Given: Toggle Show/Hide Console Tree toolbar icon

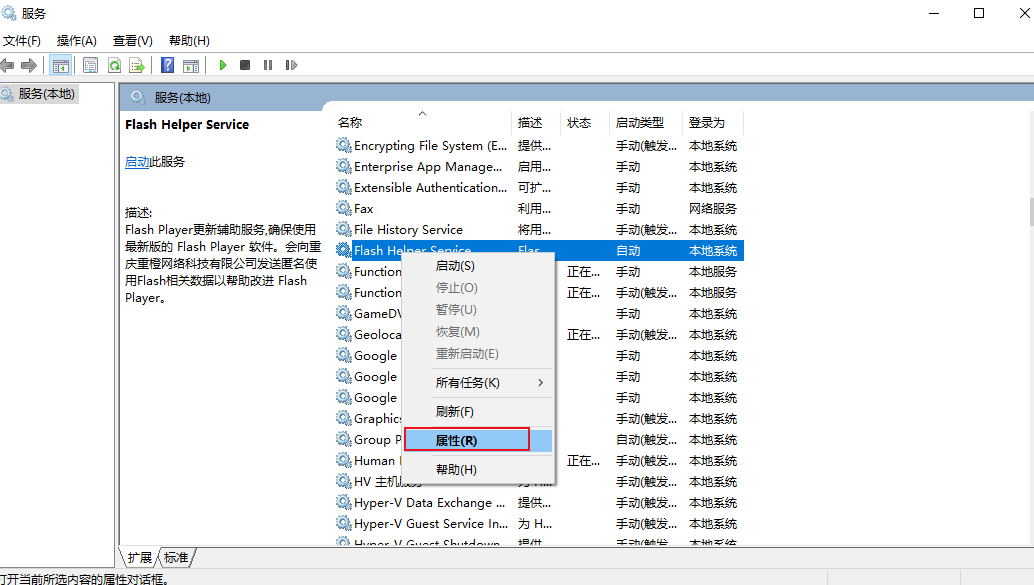Looking at the screenshot, I should pyautogui.click(x=60, y=65).
